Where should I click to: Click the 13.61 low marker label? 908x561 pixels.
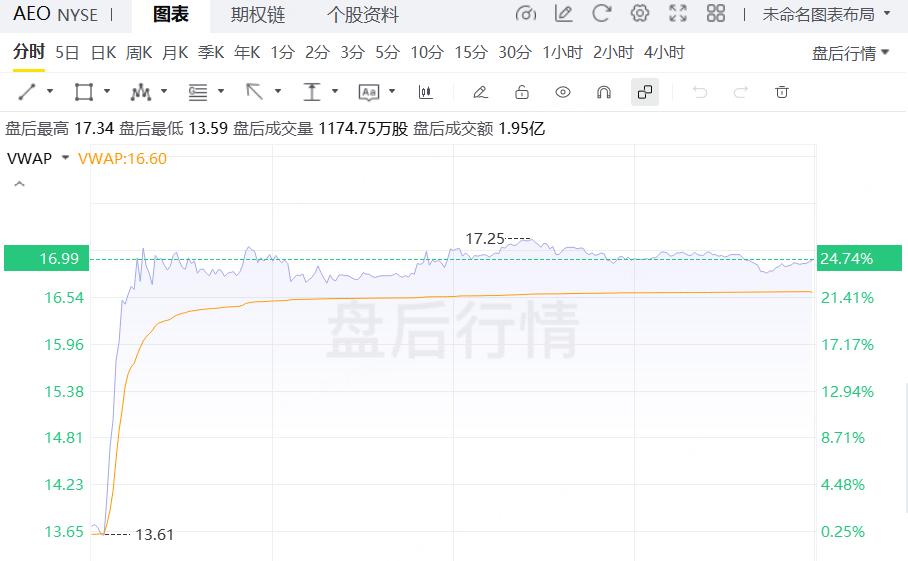(x=154, y=534)
